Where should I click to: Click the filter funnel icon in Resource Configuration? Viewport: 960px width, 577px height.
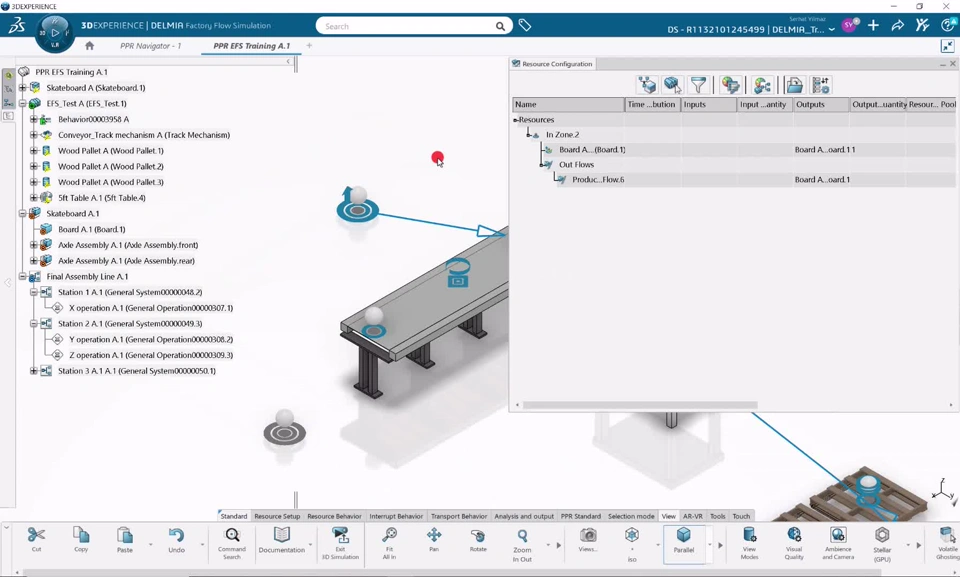699,85
